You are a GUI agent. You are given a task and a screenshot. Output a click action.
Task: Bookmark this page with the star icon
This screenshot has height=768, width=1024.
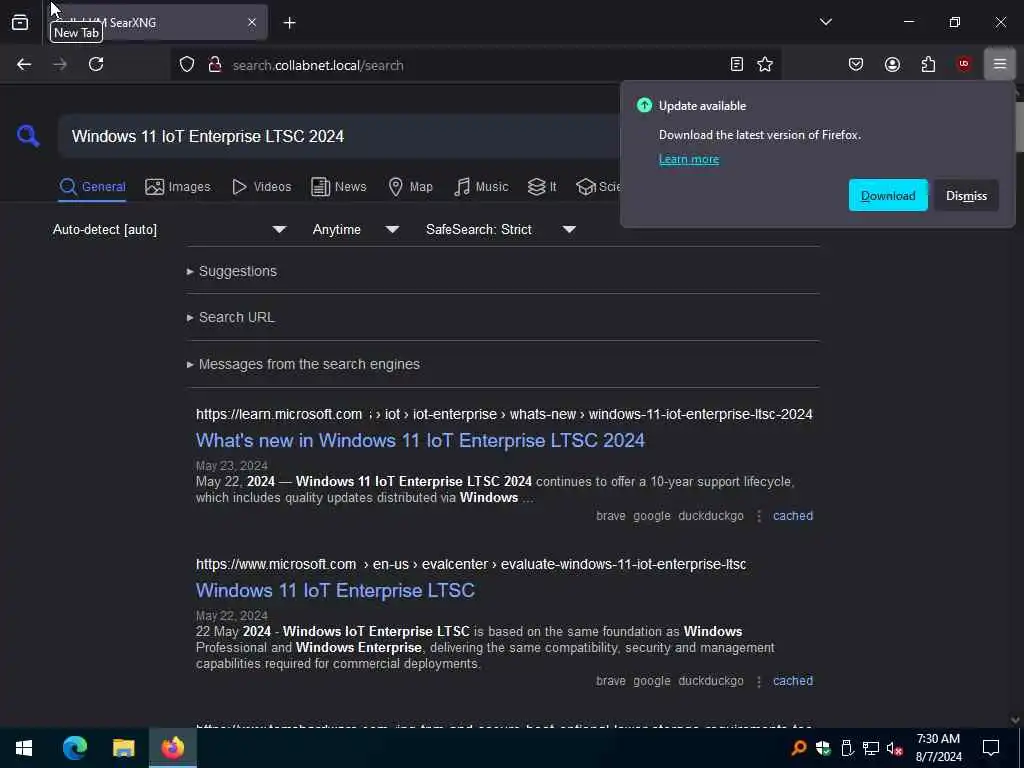coord(765,64)
